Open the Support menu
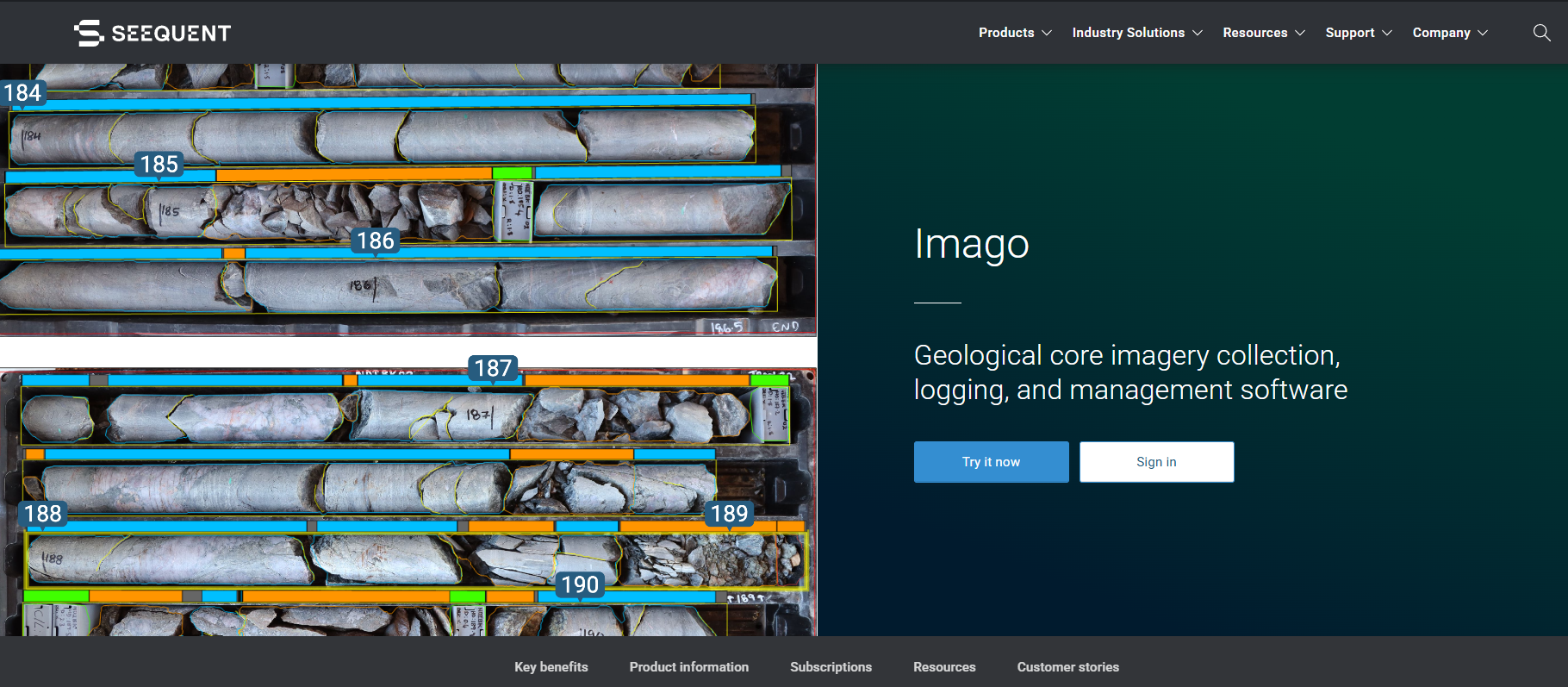Screen dimensions: 1568x687 [x=1350, y=33]
